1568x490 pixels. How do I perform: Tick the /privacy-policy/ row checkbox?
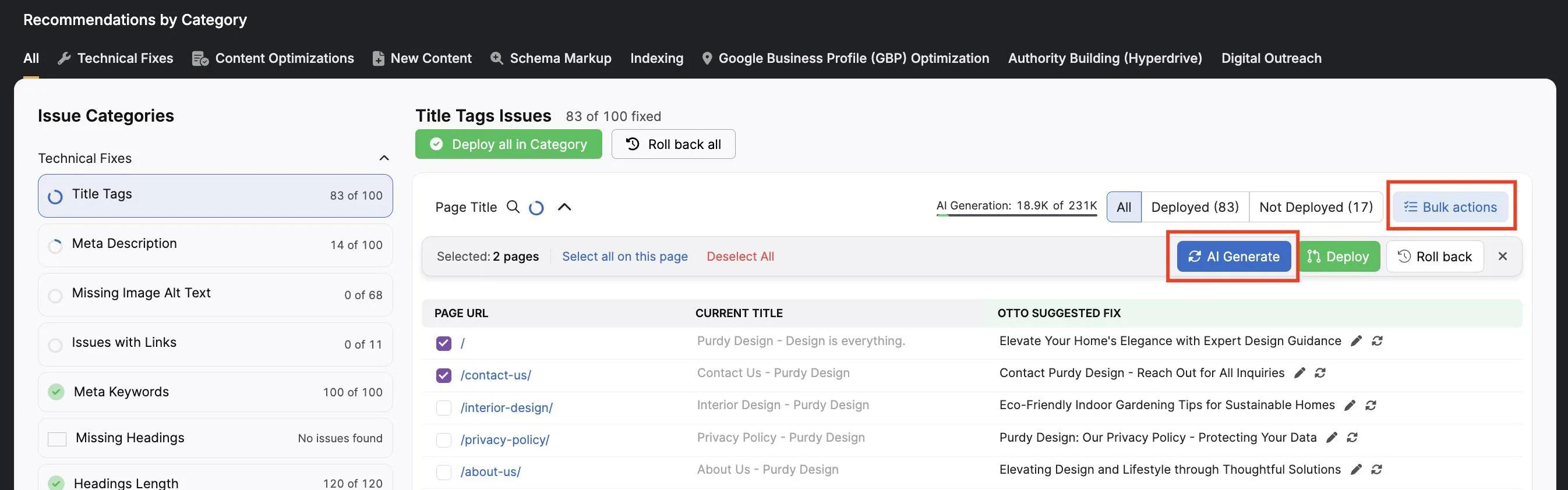[x=444, y=440]
